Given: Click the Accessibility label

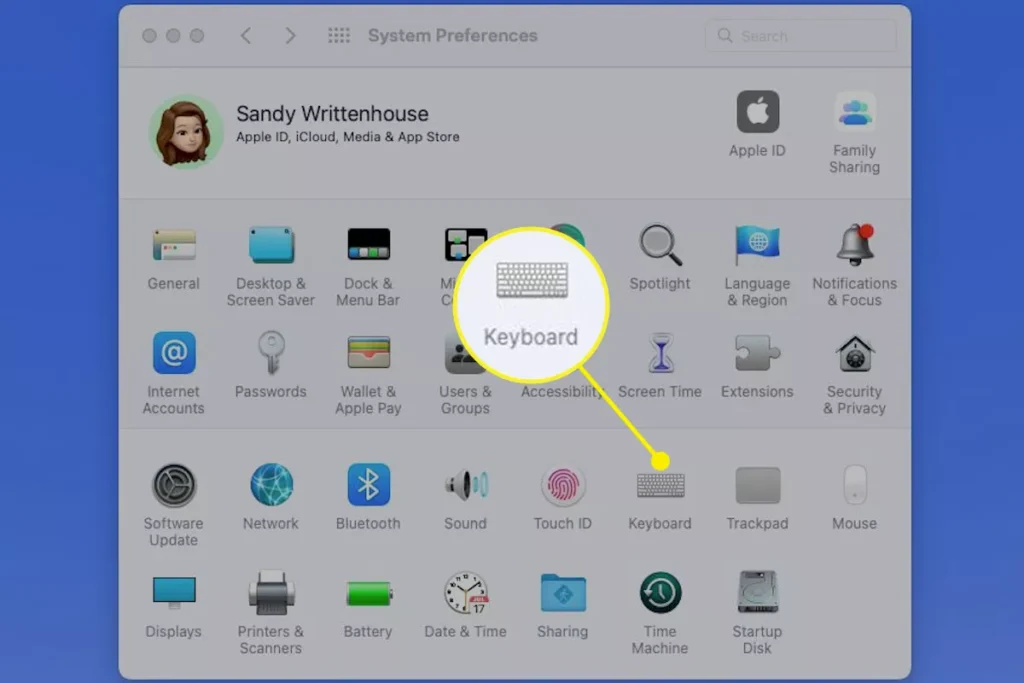Looking at the screenshot, I should click(x=562, y=392).
